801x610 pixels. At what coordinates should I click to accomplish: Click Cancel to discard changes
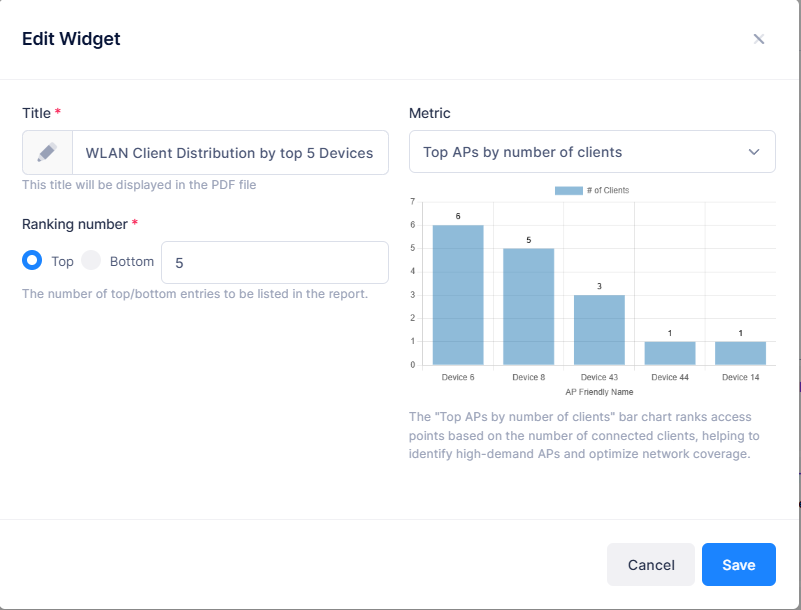tap(650, 564)
